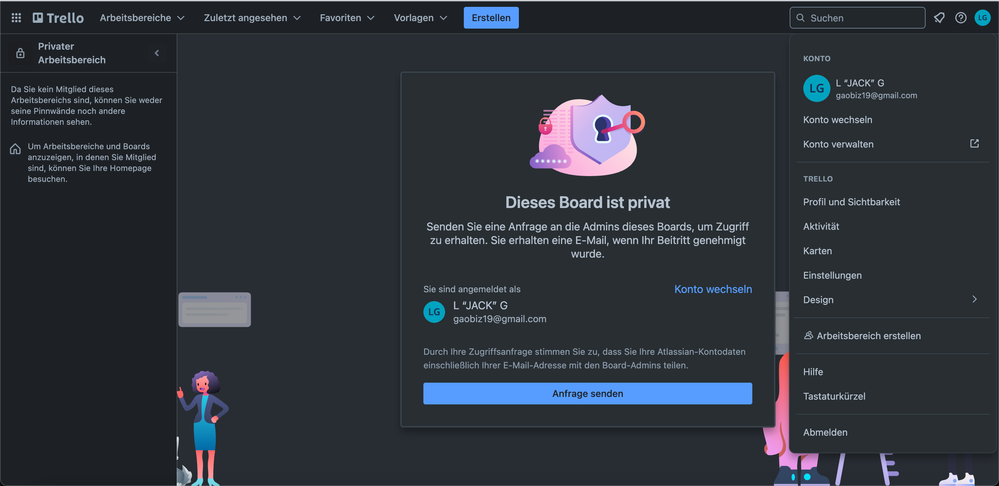This screenshot has width=999, height=486.
Task: Click the magnifier icon in the search box
Action: [801, 18]
